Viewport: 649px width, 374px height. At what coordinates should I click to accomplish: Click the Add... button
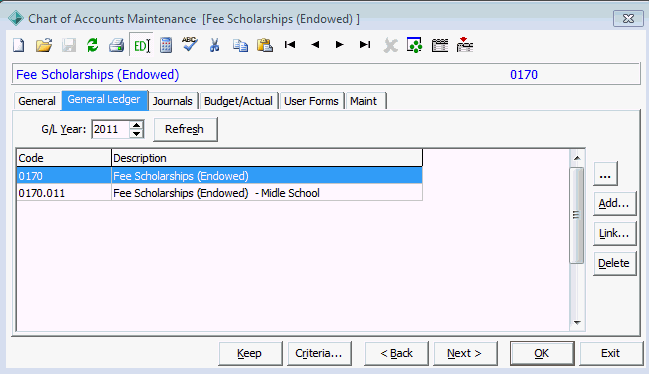(615, 204)
